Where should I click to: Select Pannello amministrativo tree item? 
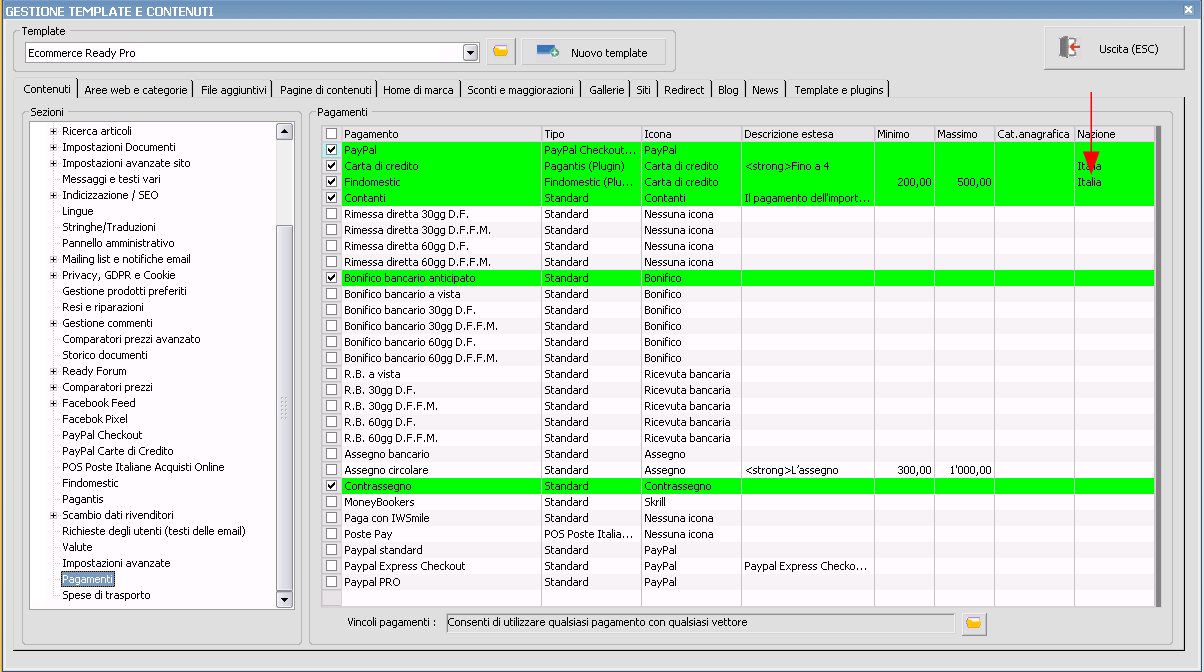pyautogui.click(x=118, y=243)
